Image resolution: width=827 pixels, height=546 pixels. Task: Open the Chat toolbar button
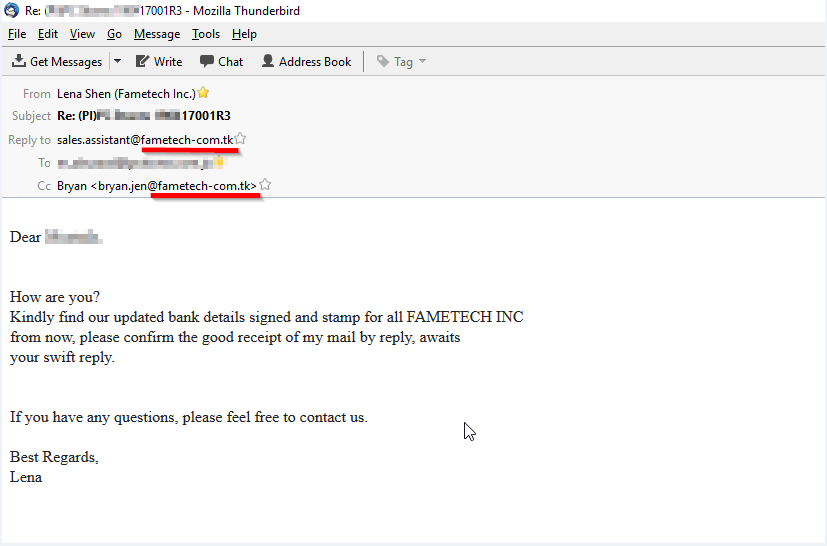pyautogui.click(x=222, y=62)
